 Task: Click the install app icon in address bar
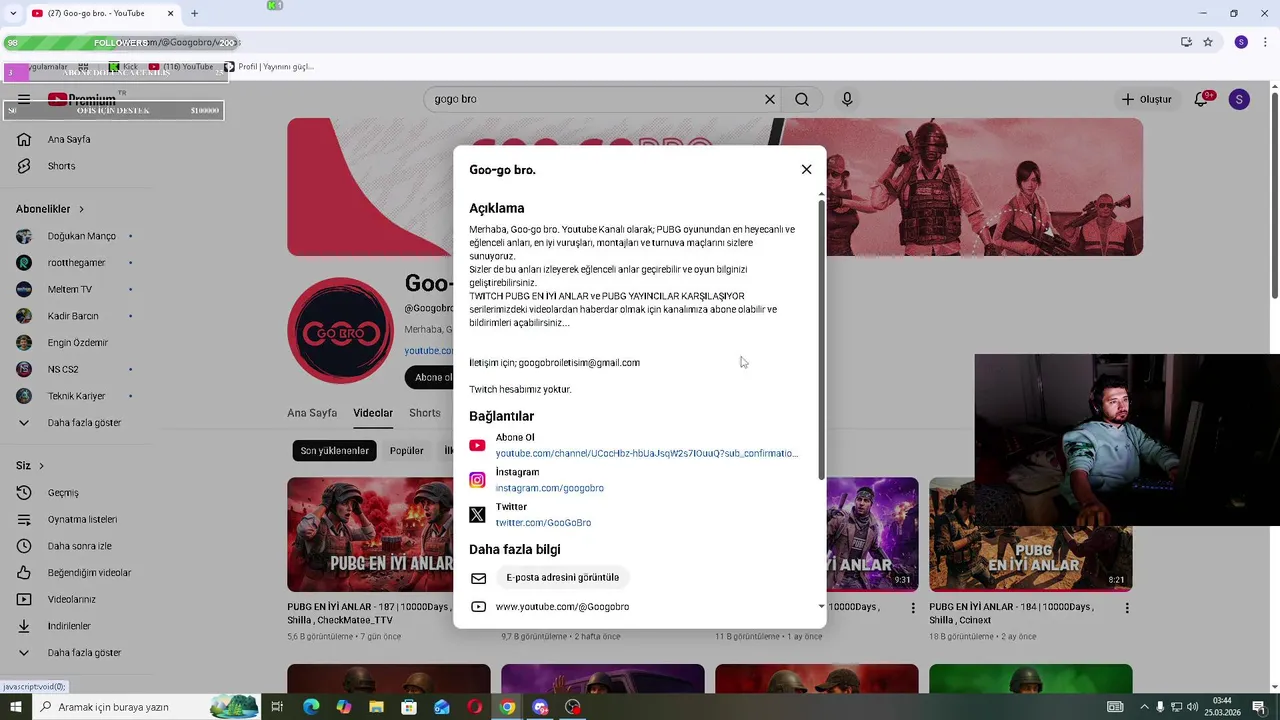(1186, 42)
